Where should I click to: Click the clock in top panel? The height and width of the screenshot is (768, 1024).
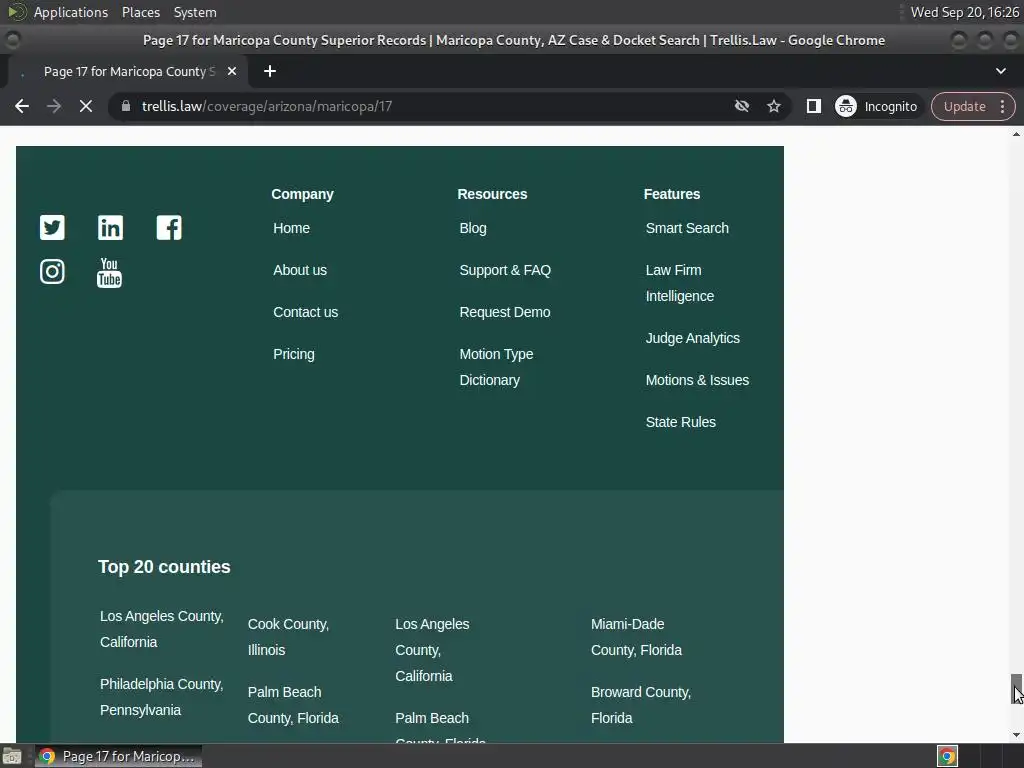[x=965, y=12]
